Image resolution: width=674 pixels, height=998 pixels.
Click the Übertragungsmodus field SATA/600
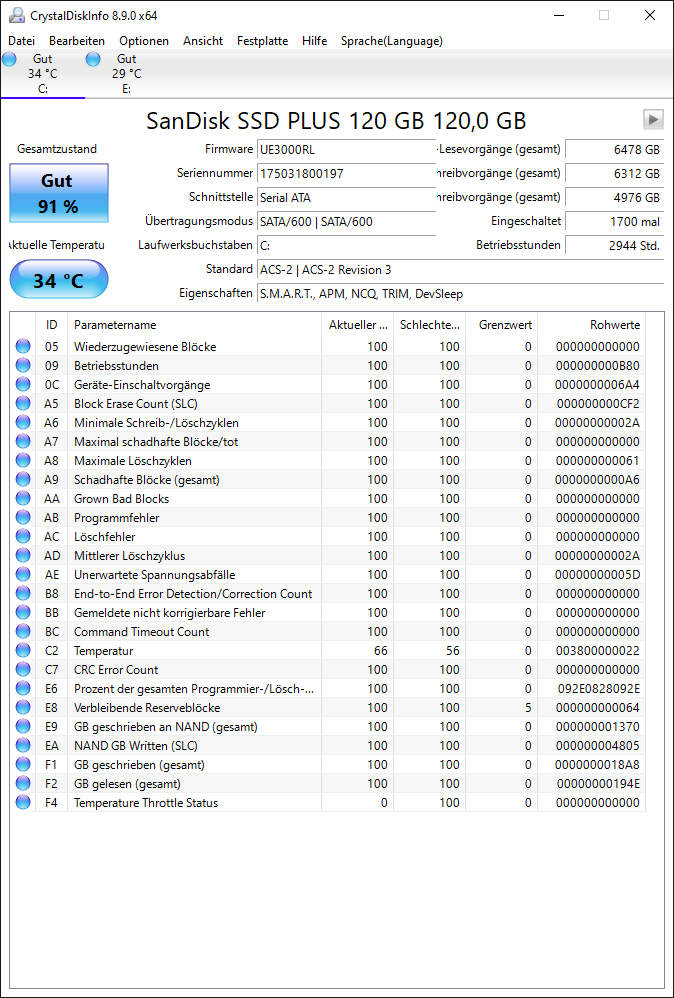[x=346, y=222]
